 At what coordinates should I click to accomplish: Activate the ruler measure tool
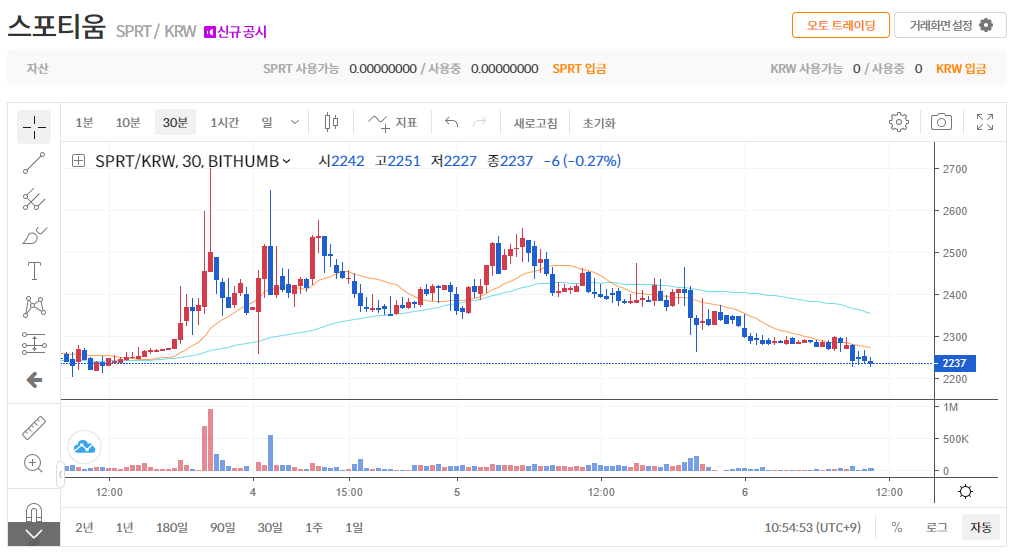tap(34, 427)
